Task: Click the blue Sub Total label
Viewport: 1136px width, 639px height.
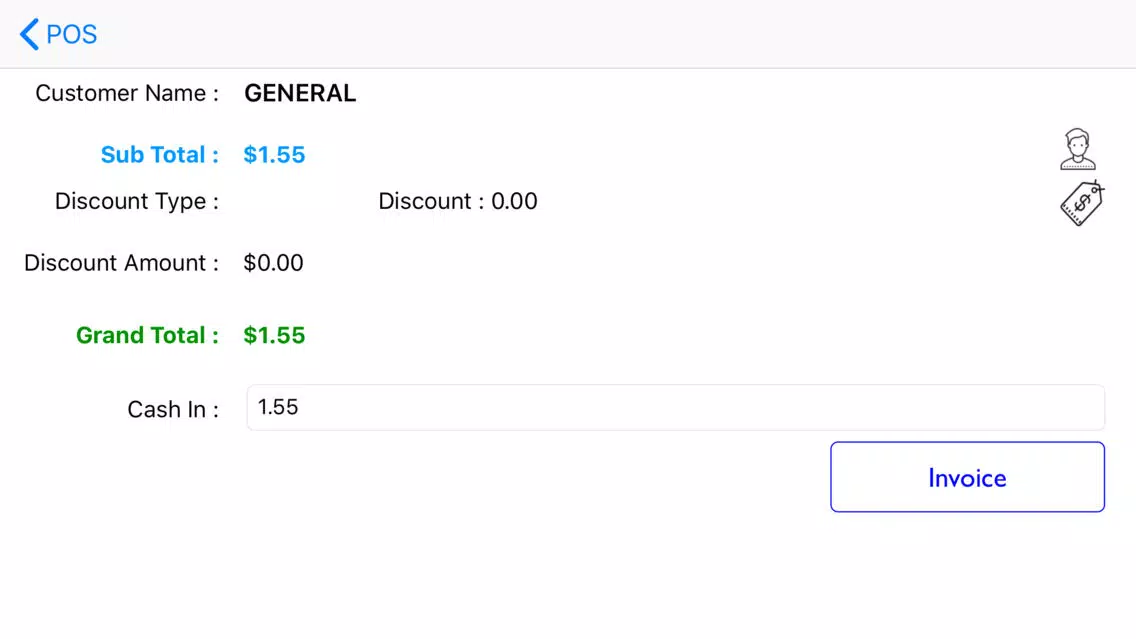Action: [159, 154]
